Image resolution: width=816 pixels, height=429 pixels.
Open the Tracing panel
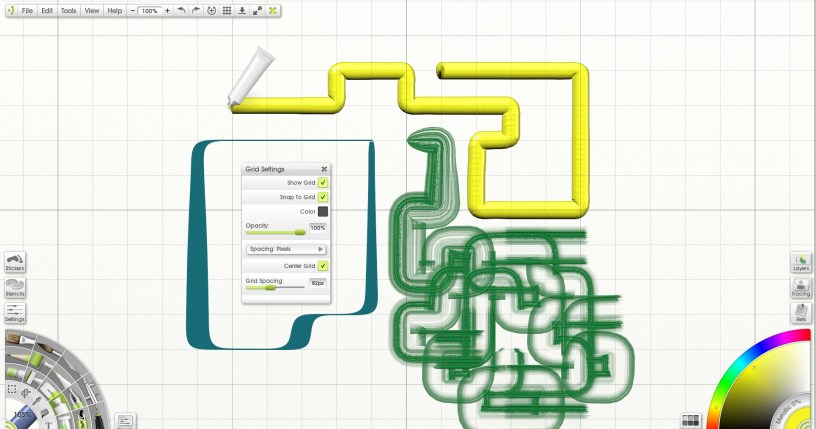(x=801, y=288)
